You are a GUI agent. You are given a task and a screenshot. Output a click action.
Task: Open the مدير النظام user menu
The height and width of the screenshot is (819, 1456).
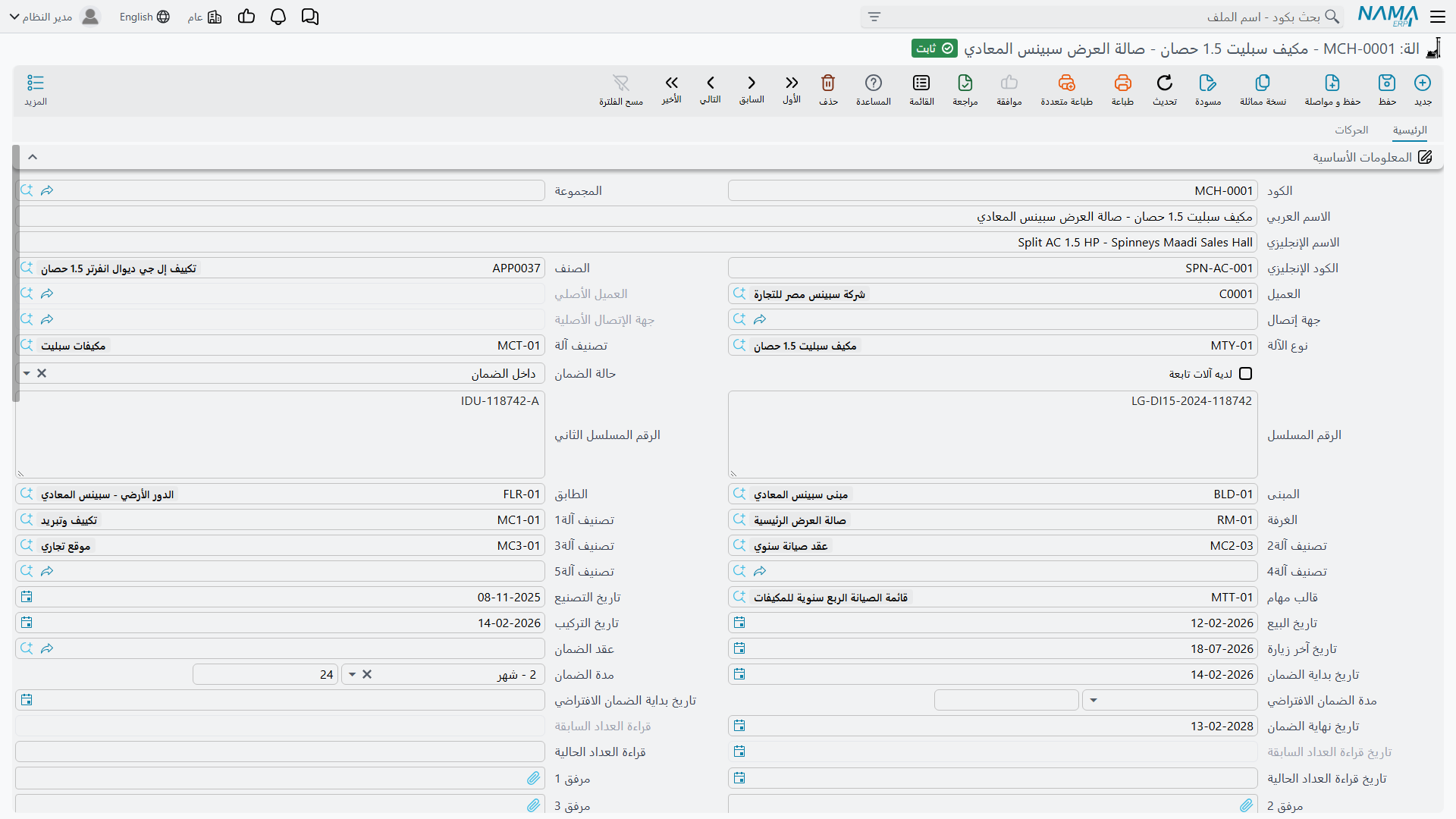click(55, 17)
